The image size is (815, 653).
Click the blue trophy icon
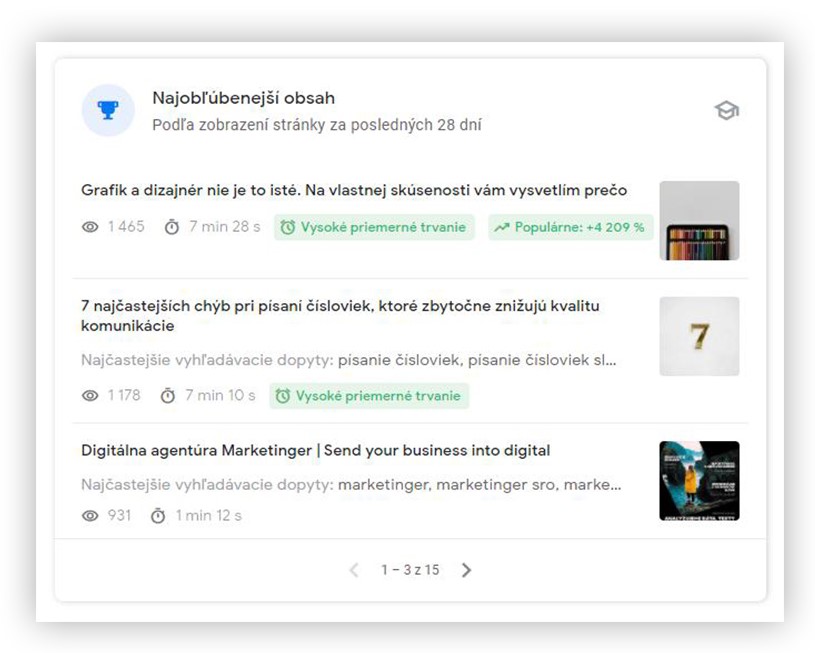108,110
